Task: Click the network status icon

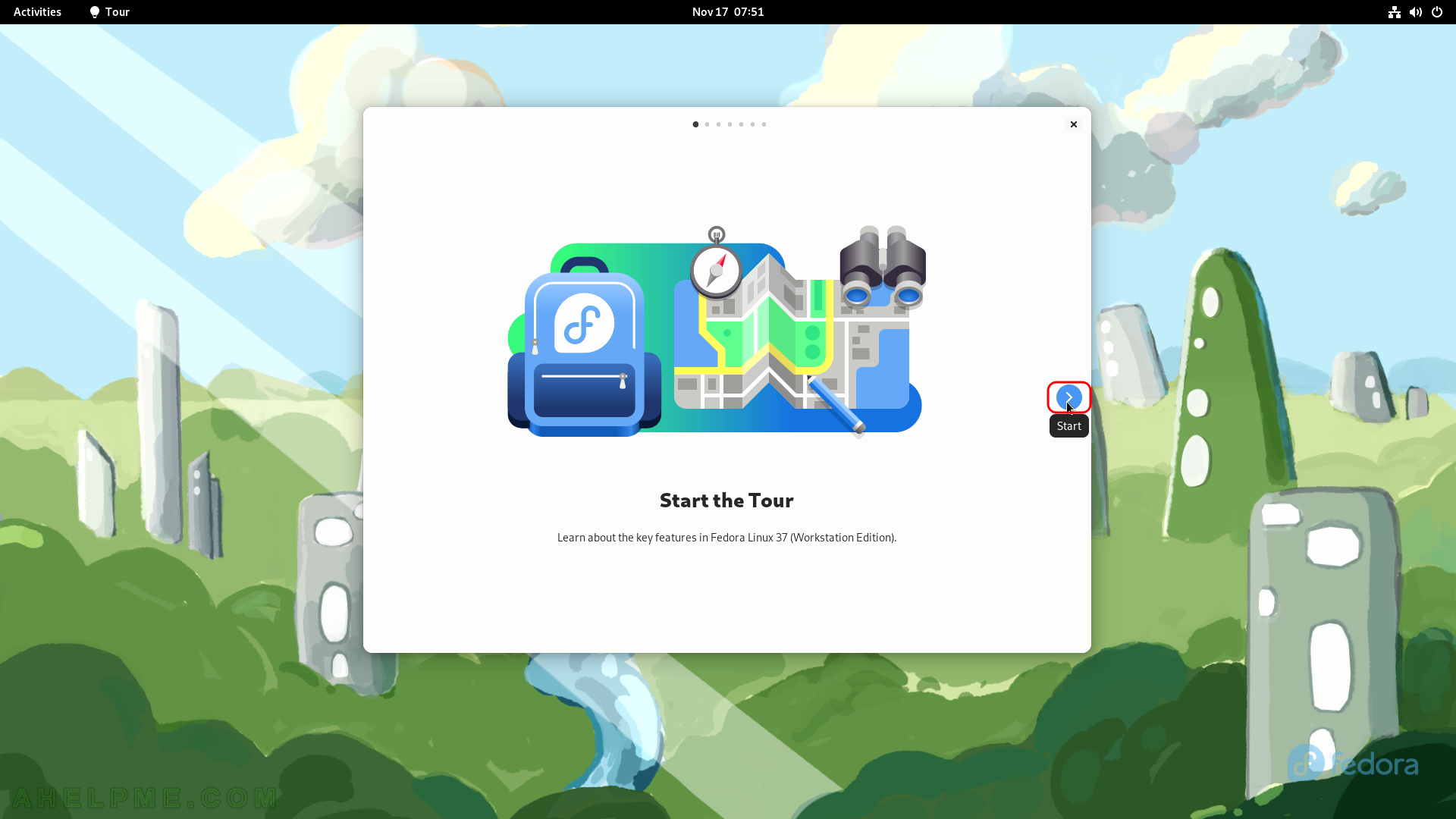Action: (1394, 12)
